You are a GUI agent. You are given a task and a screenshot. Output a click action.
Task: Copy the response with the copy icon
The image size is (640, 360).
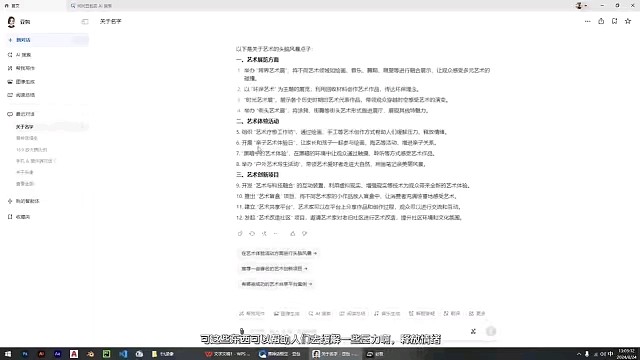tap(240, 233)
